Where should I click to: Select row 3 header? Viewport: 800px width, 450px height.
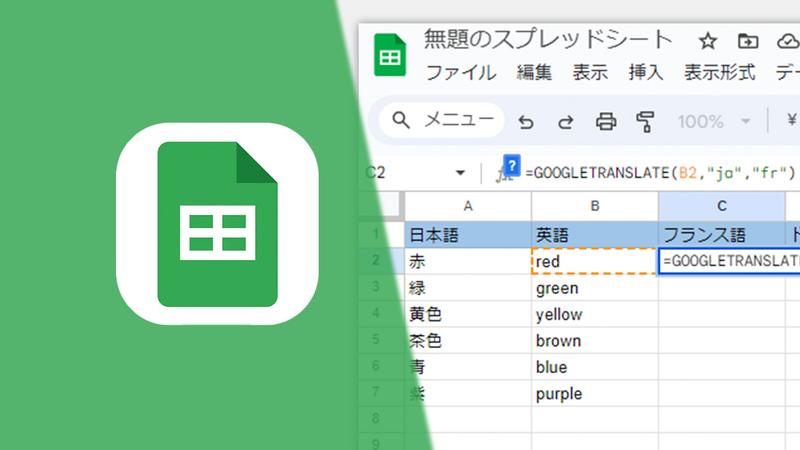(376, 287)
